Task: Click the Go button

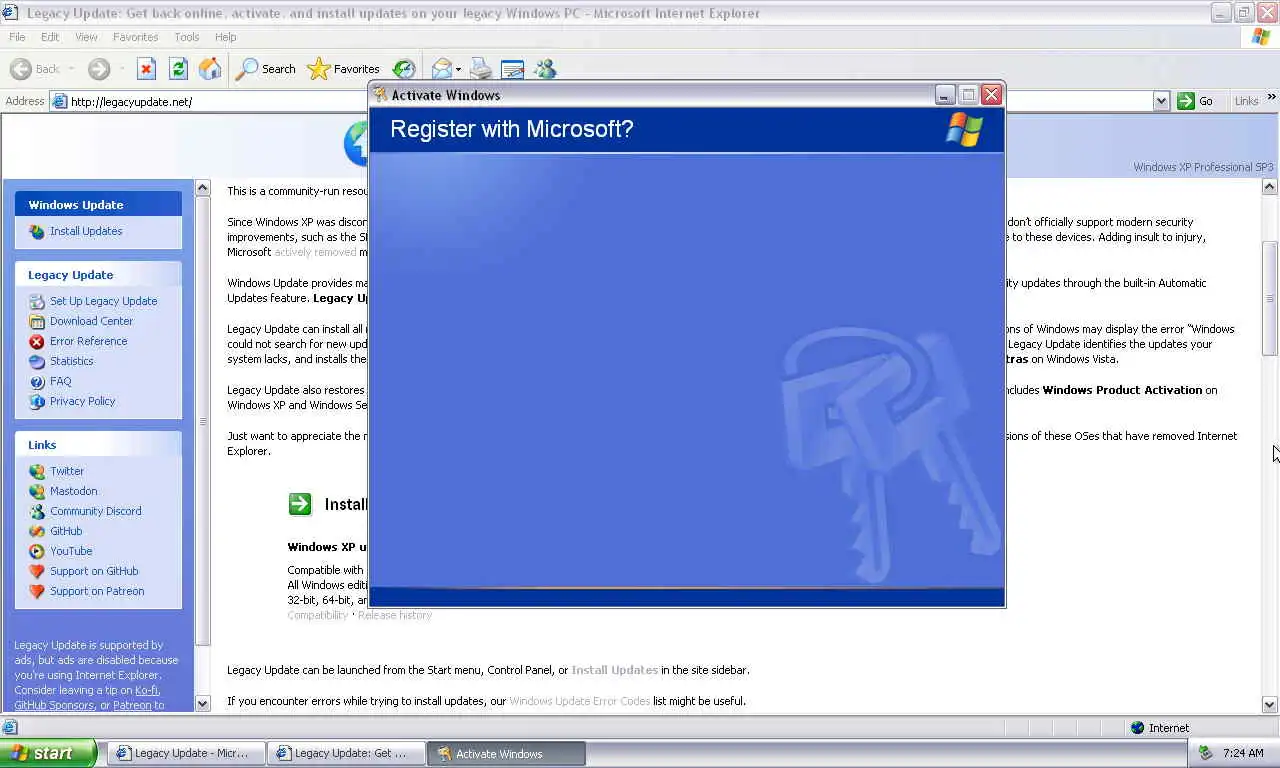Action: point(1196,101)
